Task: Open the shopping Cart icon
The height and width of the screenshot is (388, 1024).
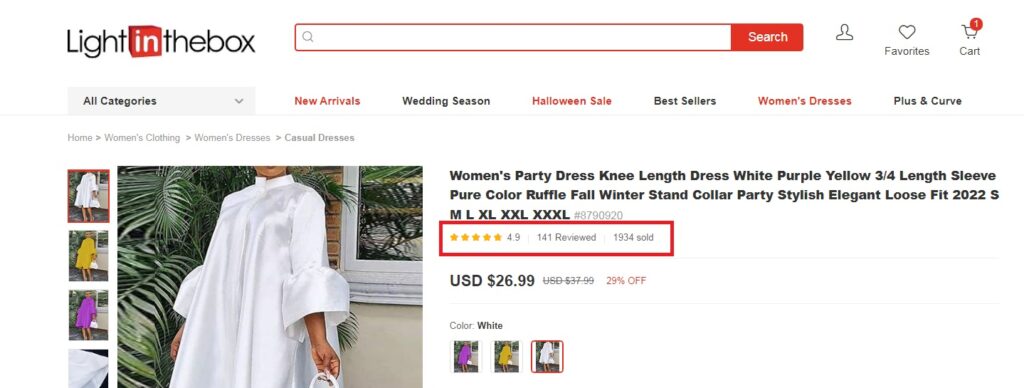Action: coord(970,31)
